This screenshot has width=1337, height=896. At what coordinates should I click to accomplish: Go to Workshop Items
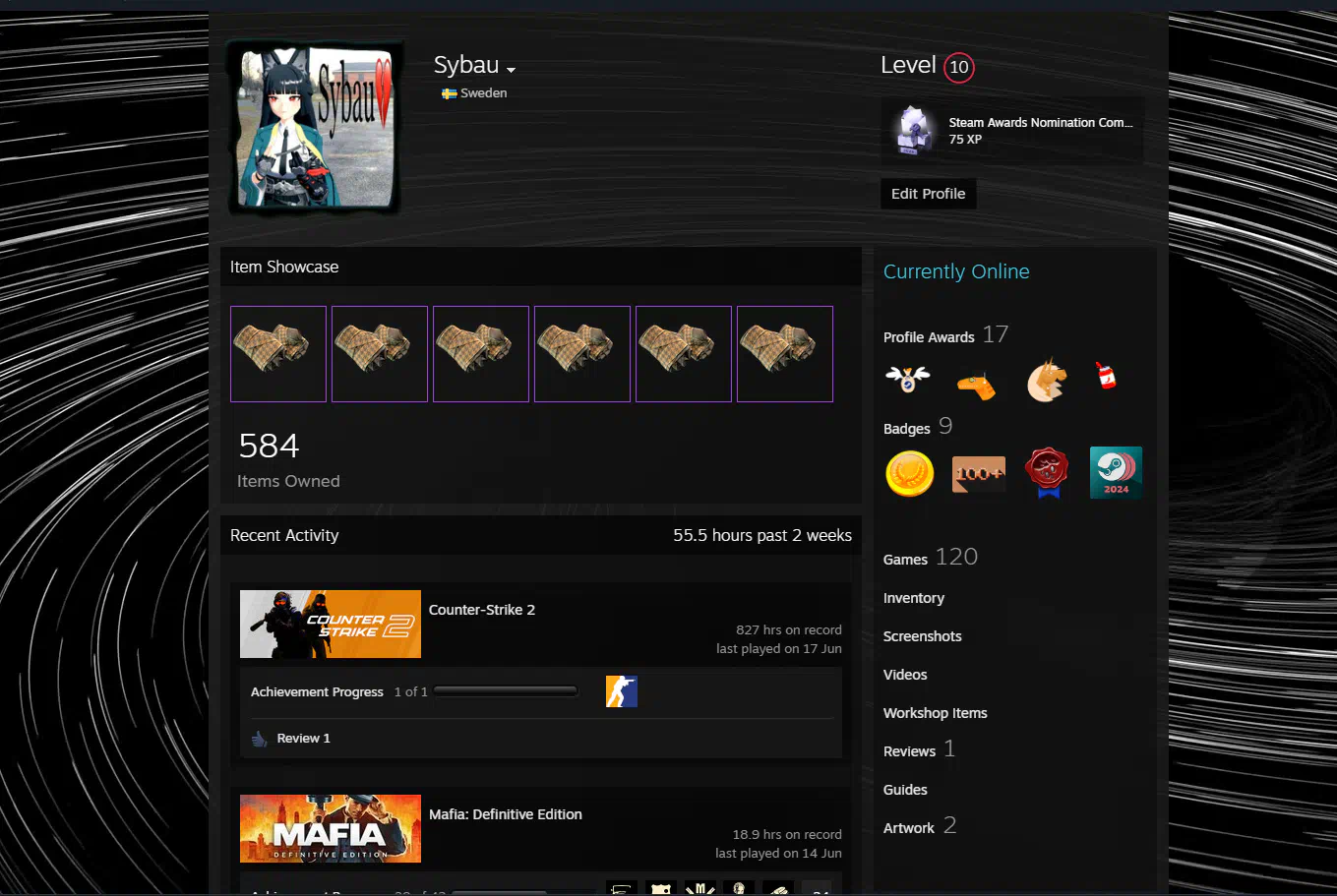(936, 713)
